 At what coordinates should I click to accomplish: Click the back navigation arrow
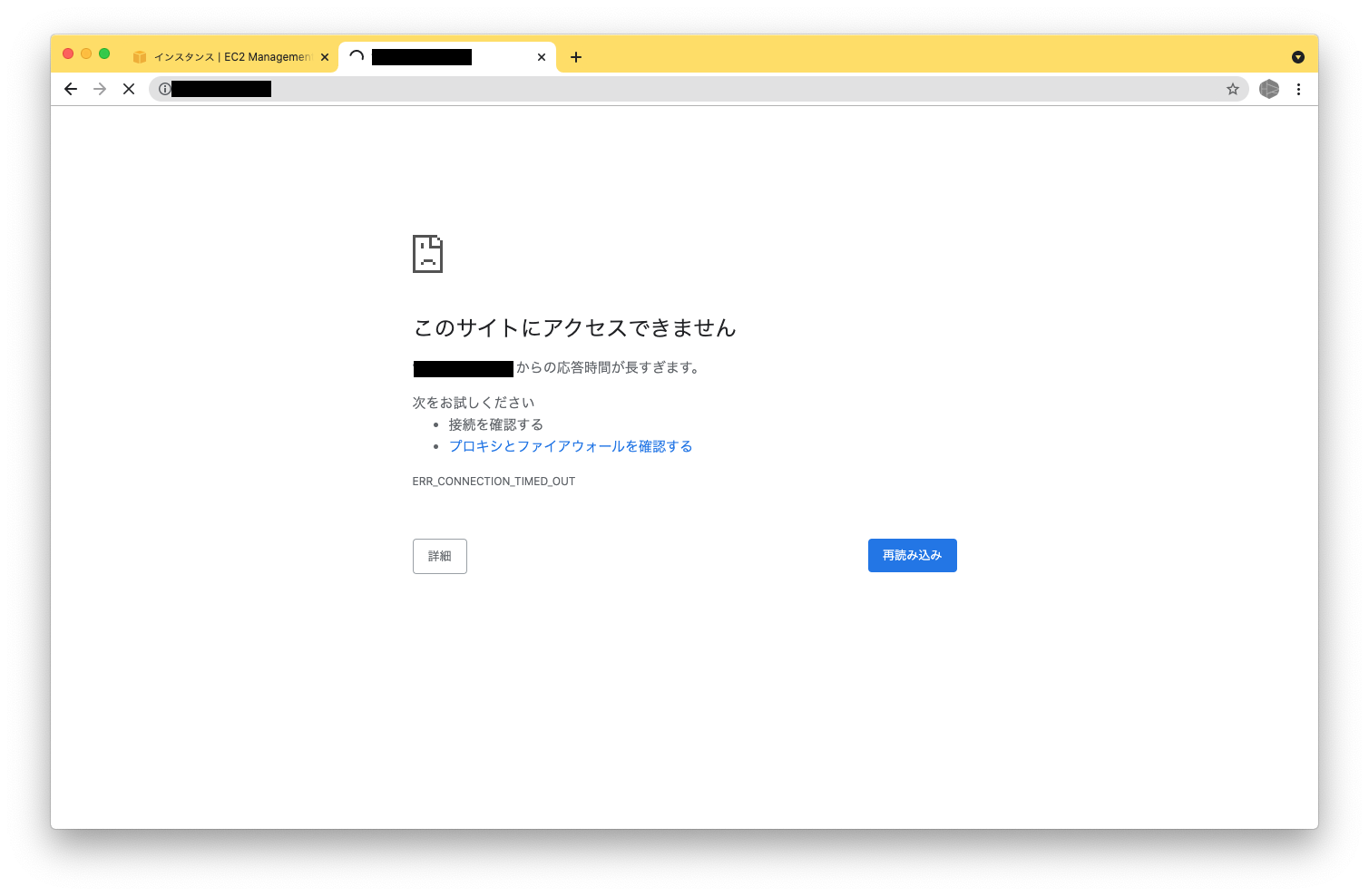[71, 89]
